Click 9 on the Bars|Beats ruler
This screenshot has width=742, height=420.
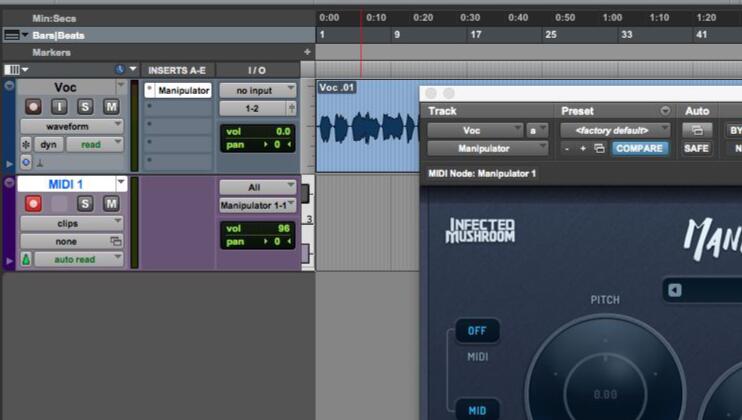click(x=397, y=35)
